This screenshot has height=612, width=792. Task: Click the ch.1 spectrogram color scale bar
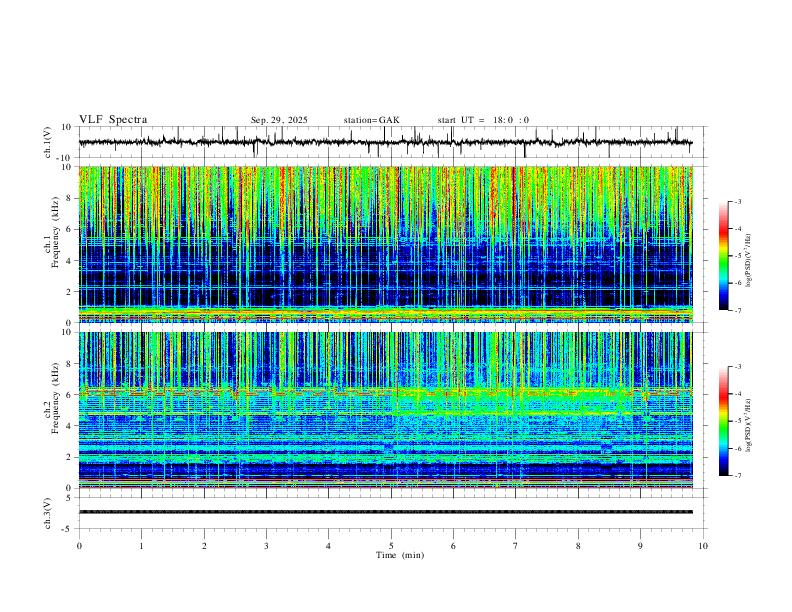724,256
